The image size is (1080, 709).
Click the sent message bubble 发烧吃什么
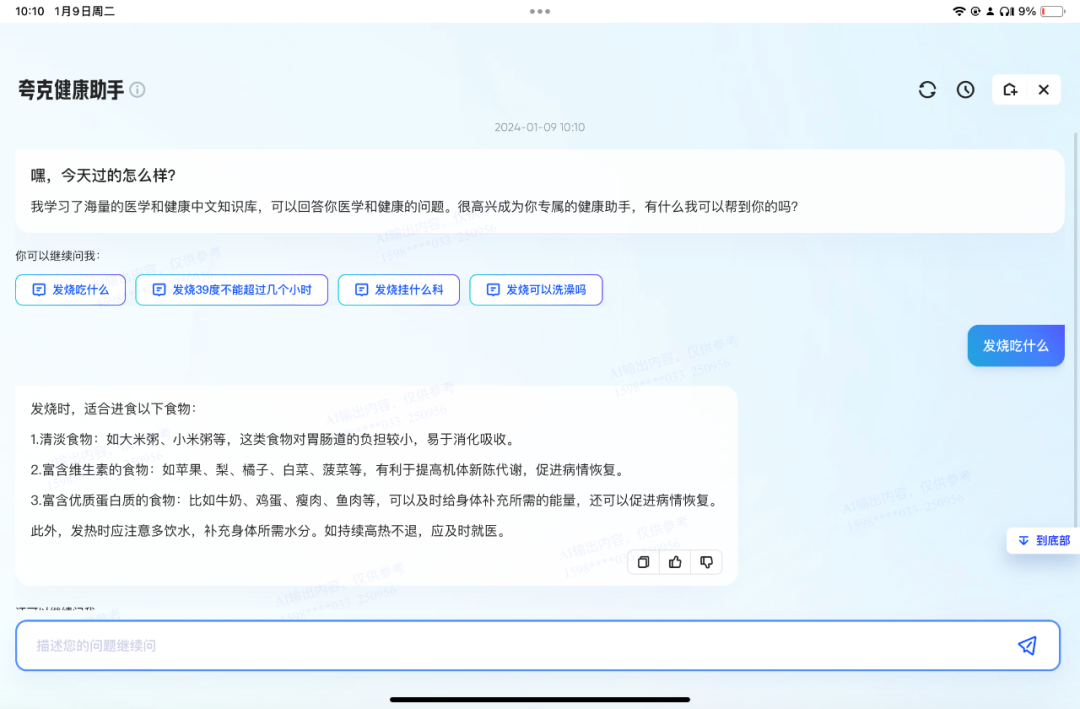[x=1016, y=345]
